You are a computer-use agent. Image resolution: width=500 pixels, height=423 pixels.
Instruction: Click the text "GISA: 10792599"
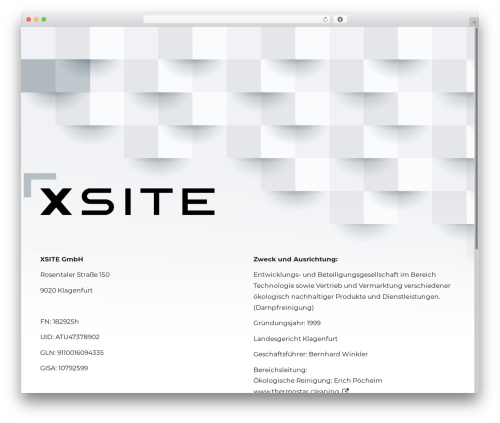click(x=64, y=368)
